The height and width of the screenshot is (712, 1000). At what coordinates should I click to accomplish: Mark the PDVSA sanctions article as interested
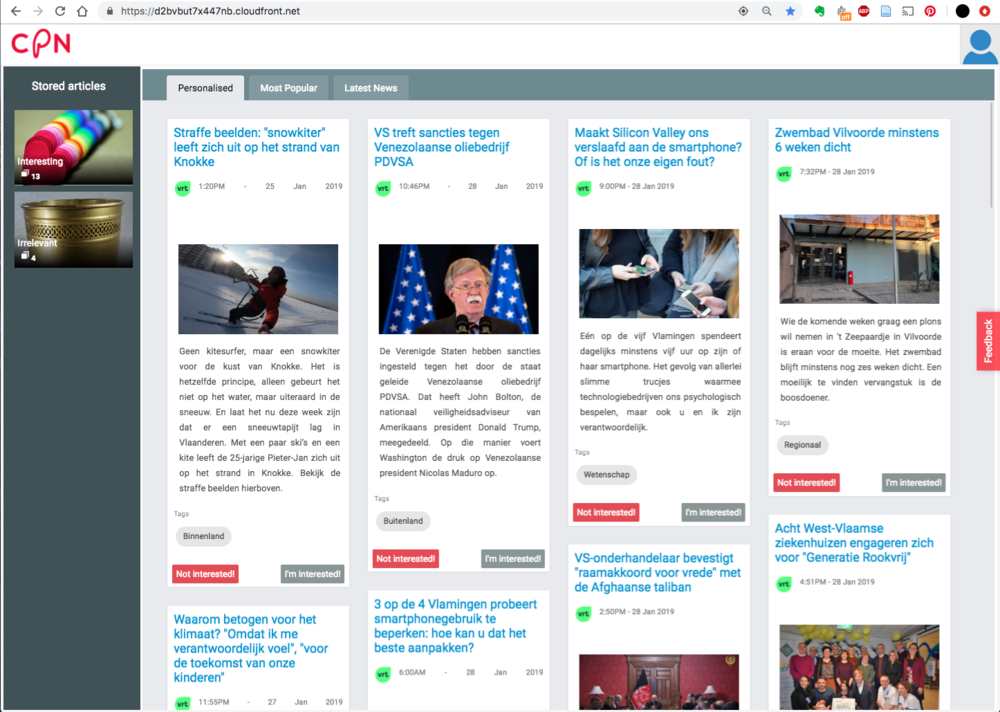click(x=513, y=558)
